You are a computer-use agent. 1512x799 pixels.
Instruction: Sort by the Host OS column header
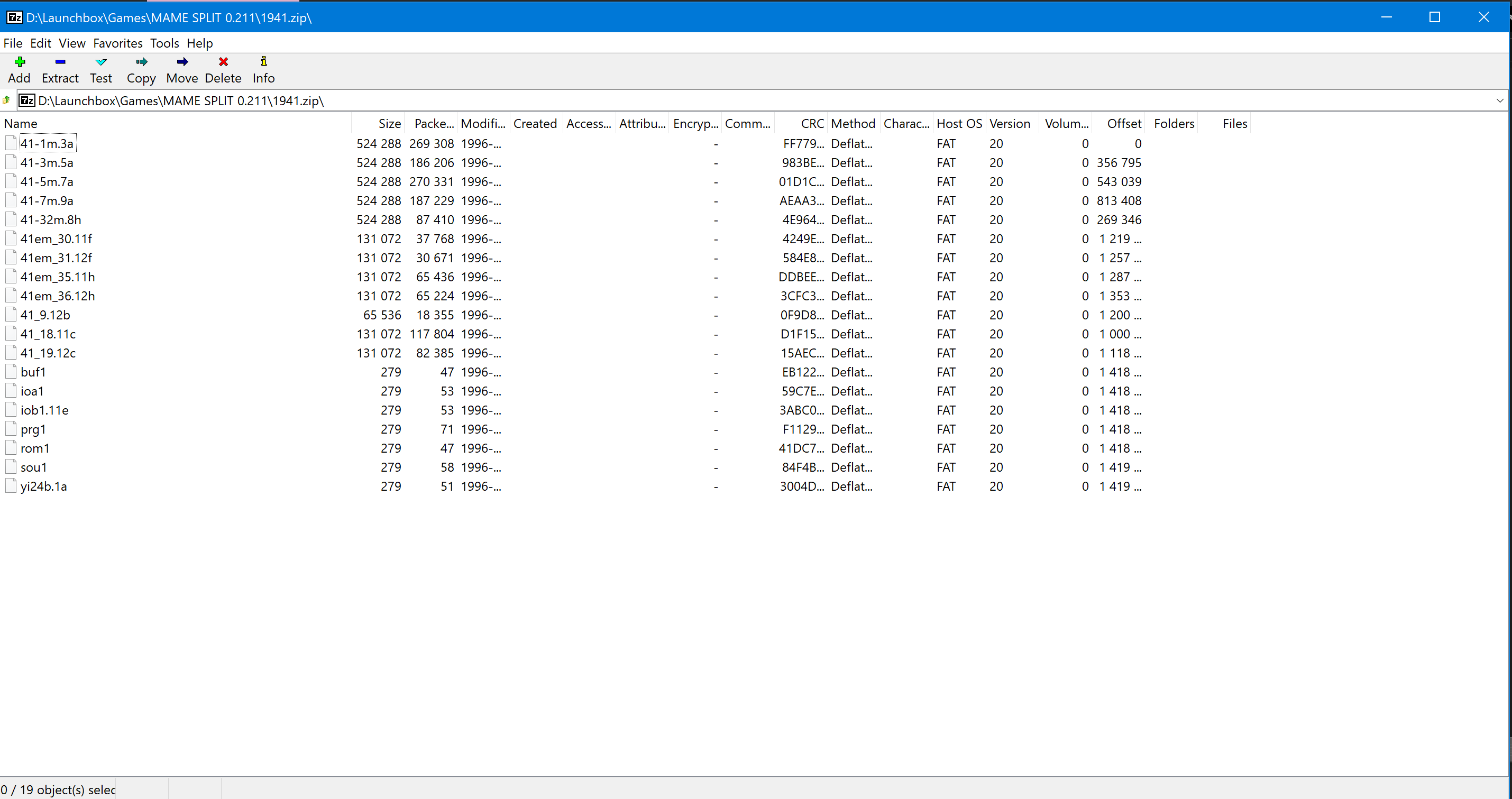959,123
